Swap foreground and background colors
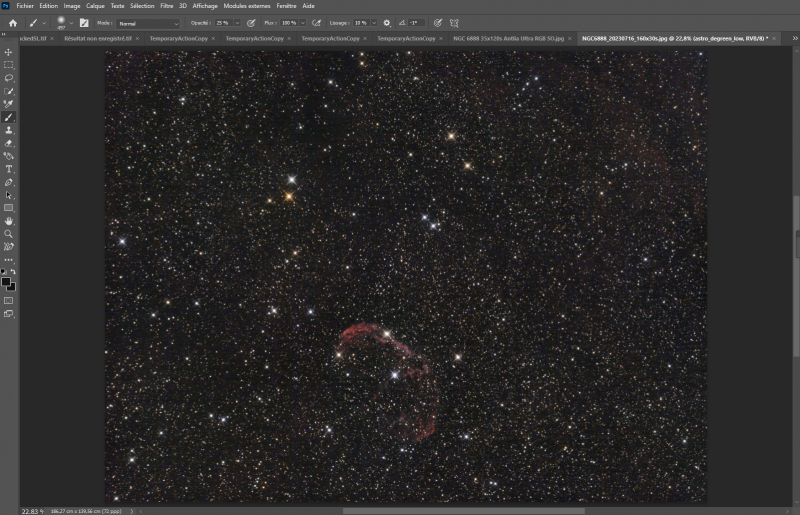The width and height of the screenshot is (800, 515). click(x=13, y=272)
